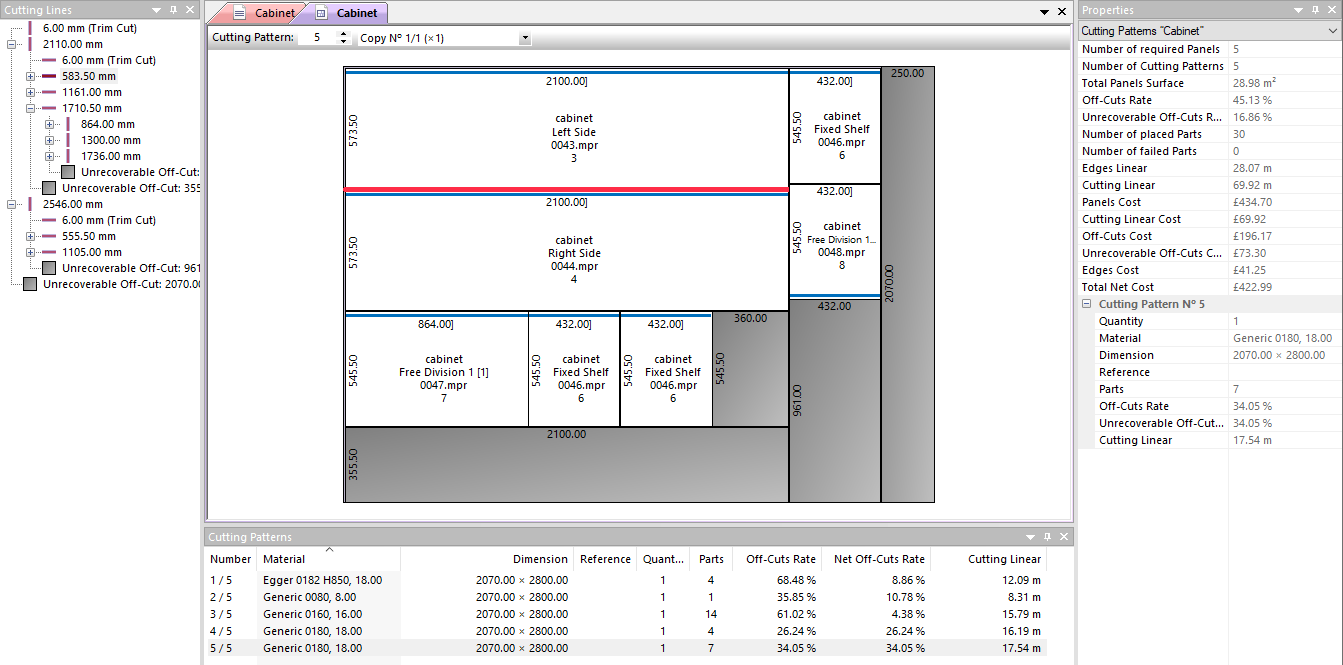This screenshot has width=1343, height=665.
Task: Collapse Cutting Pattern N° 5 property group
Action: click(1087, 304)
